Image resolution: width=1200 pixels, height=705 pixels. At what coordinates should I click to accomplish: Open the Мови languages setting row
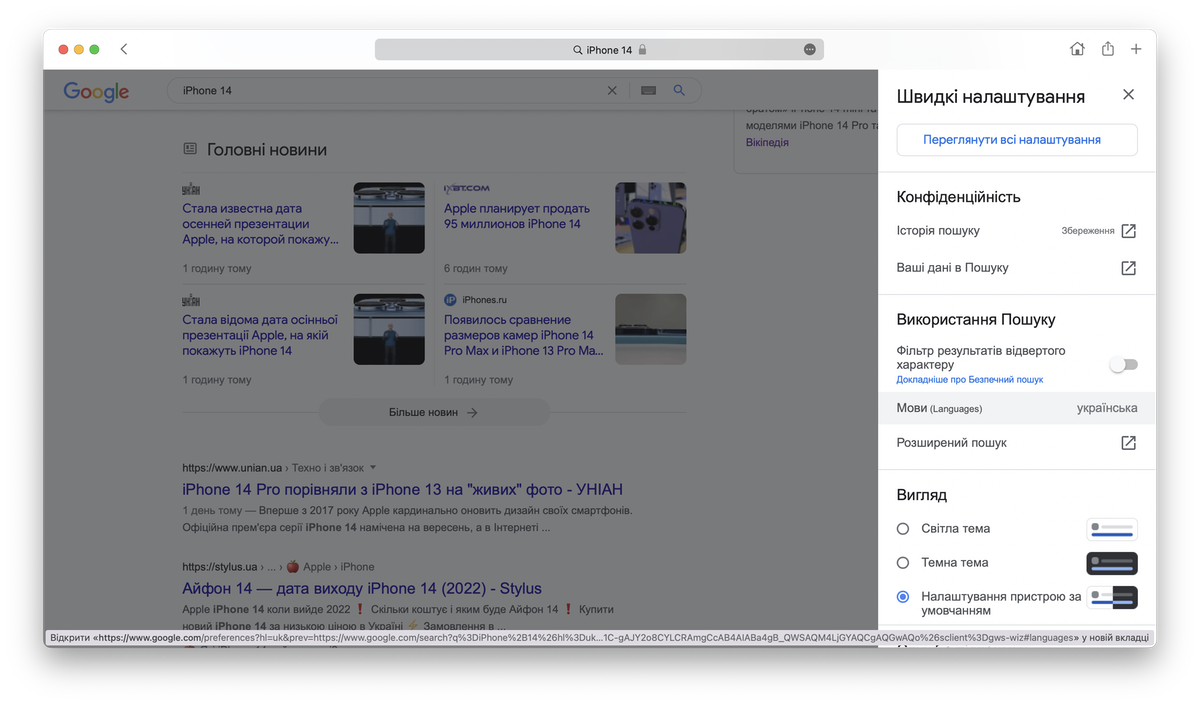1016,408
